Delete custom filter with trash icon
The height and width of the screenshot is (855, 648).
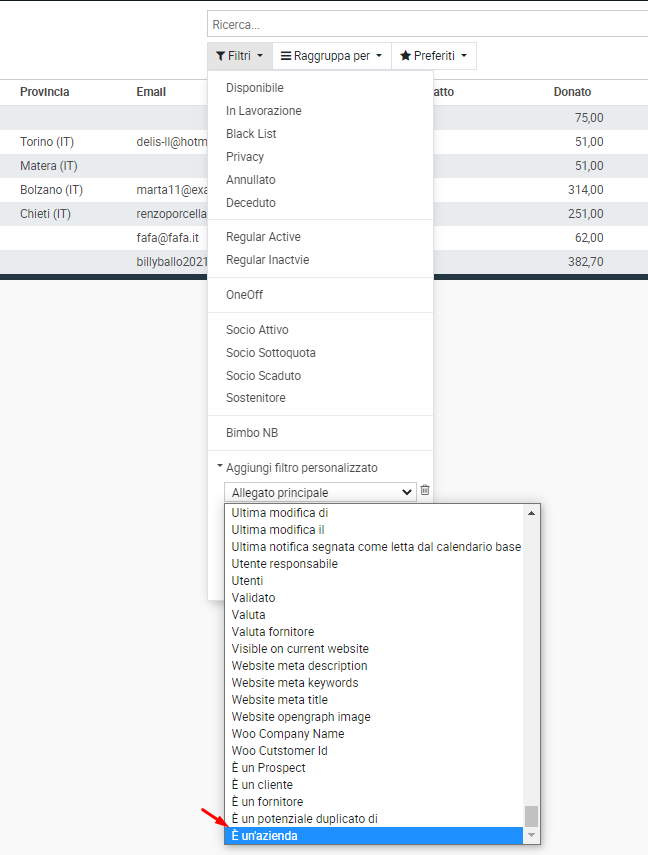pyautogui.click(x=425, y=490)
